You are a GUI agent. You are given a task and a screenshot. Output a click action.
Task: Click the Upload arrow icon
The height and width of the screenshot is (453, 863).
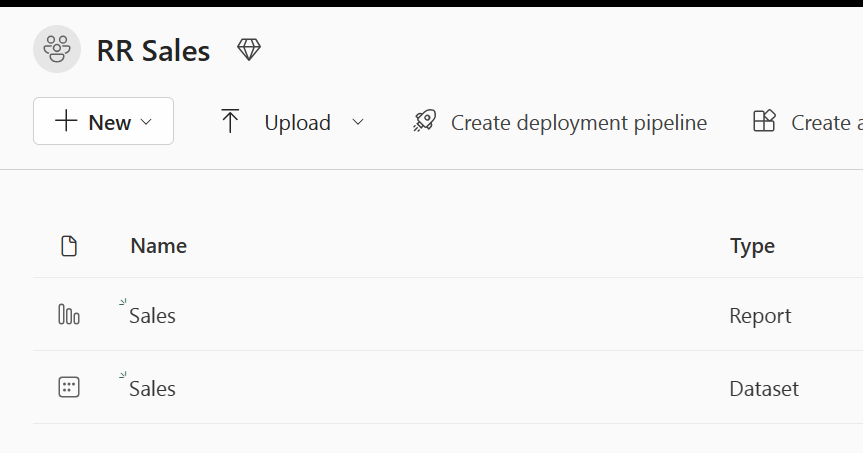(x=230, y=122)
